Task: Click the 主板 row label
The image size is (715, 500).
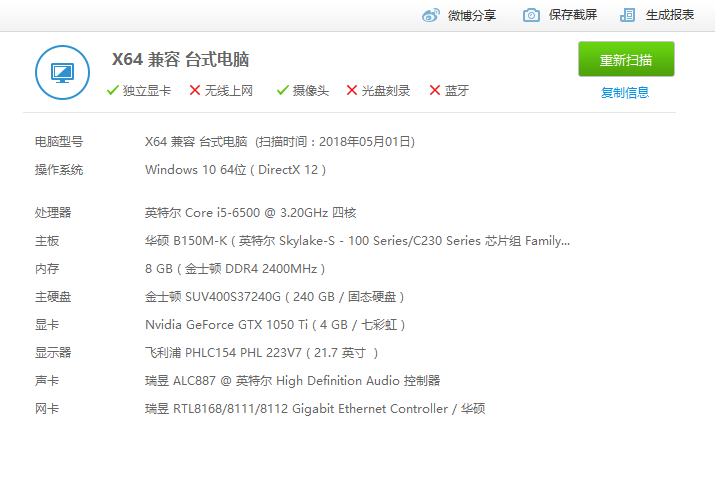Action: [x=47, y=241]
